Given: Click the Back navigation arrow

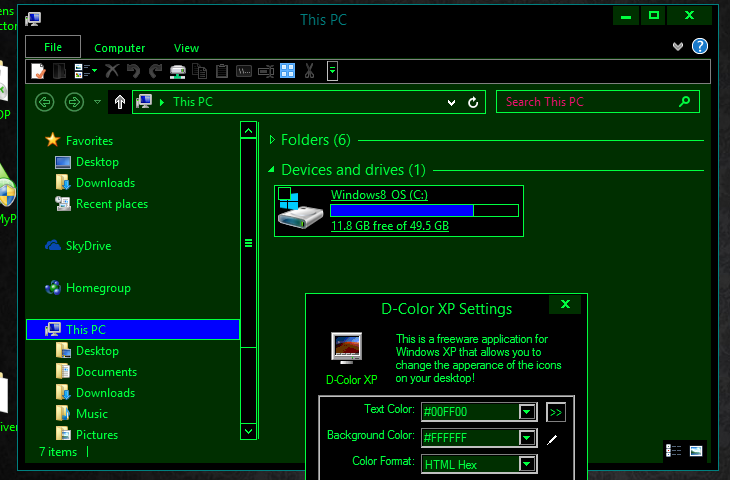Looking at the screenshot, I should click(45, 102).
